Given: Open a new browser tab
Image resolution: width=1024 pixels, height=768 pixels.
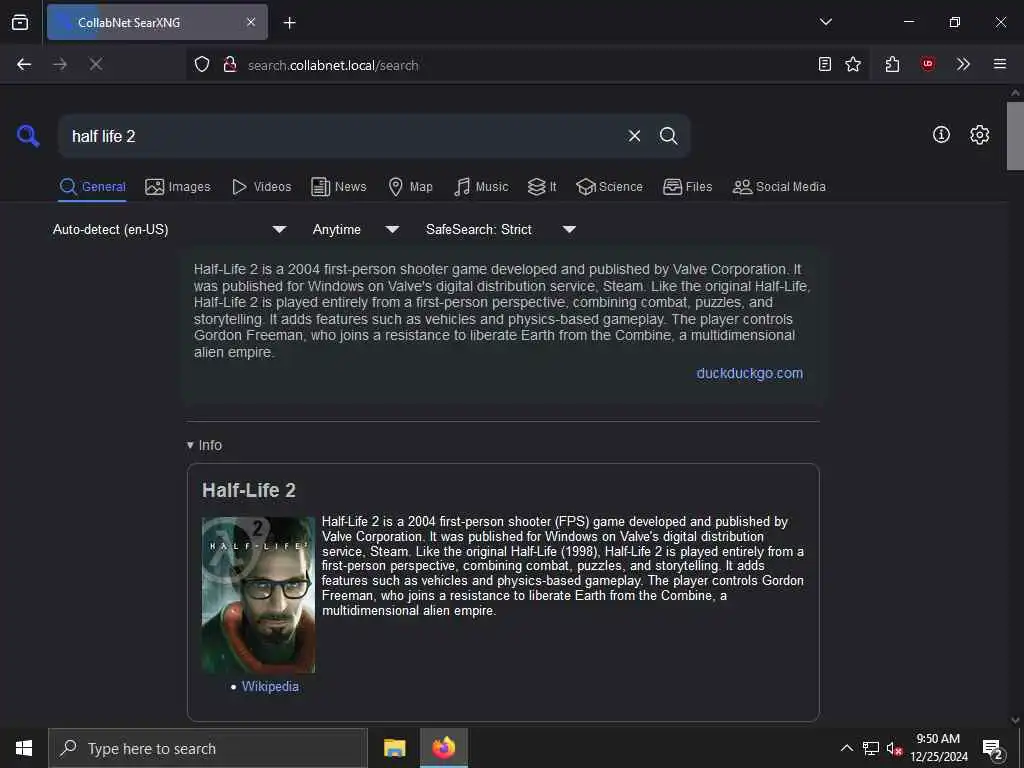Looking at the screenshot, I should (289, 23).
